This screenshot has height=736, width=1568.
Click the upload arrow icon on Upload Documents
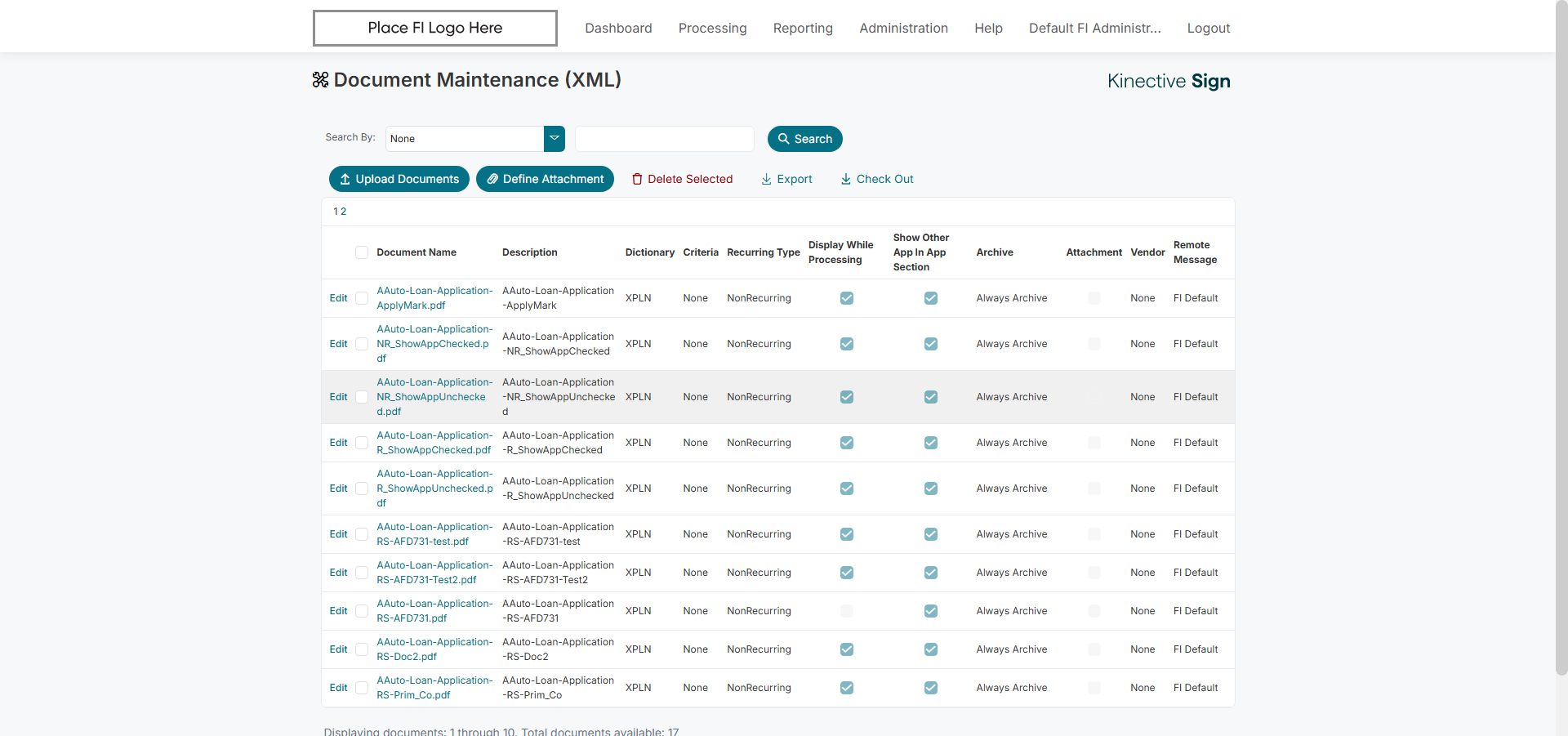pyautogui.click(x=345, y=180)
